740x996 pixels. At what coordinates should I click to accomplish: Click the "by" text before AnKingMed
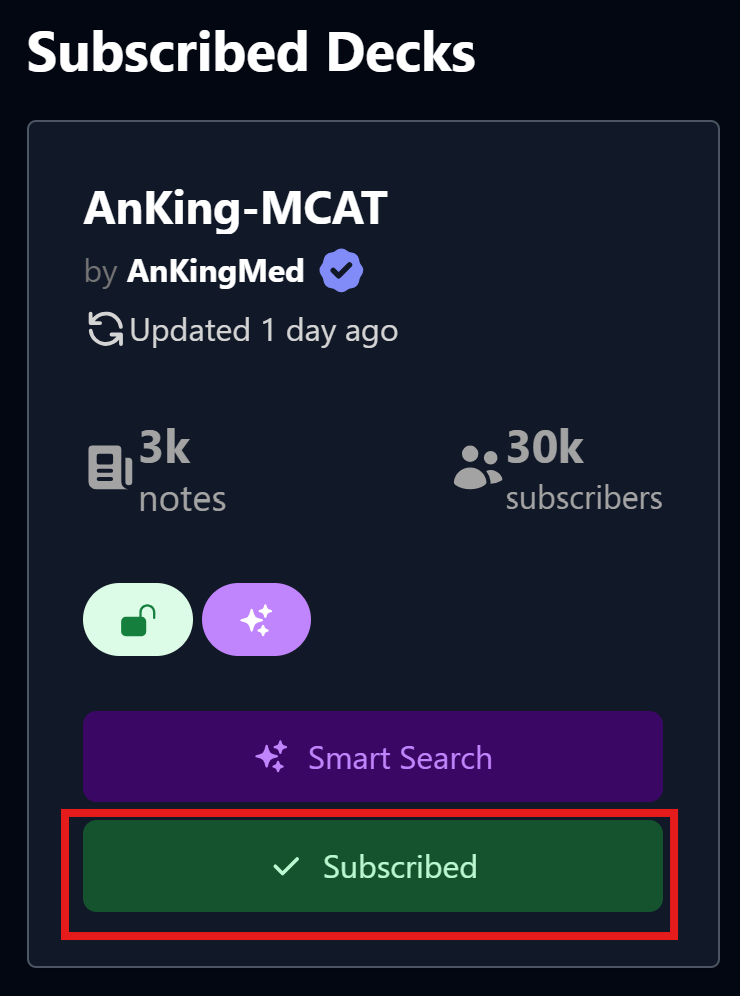101,272
